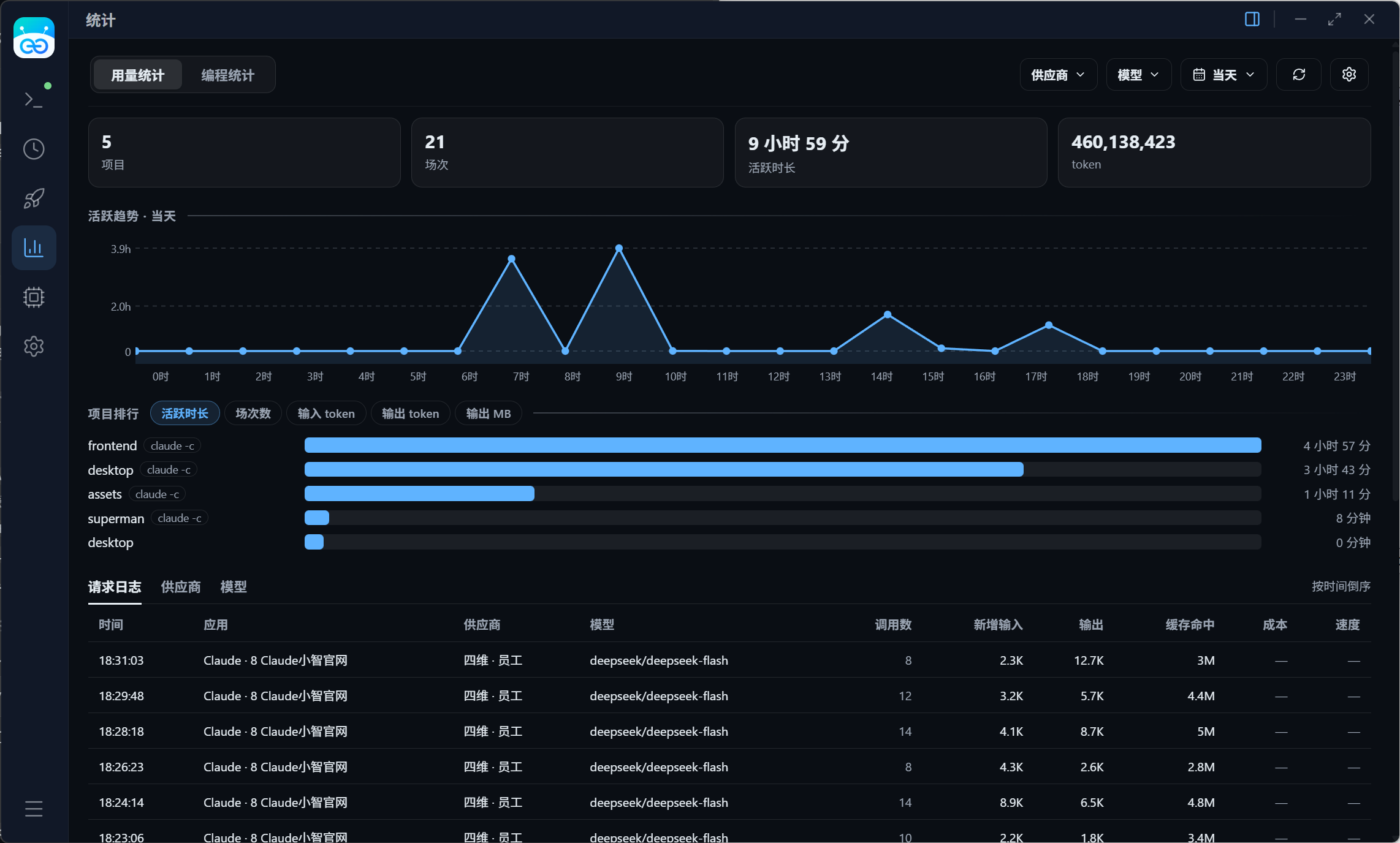The image size is (1400, 843).
Task: Click the 9 小时 59 分 active duration card
Action: tap(891, 153)
